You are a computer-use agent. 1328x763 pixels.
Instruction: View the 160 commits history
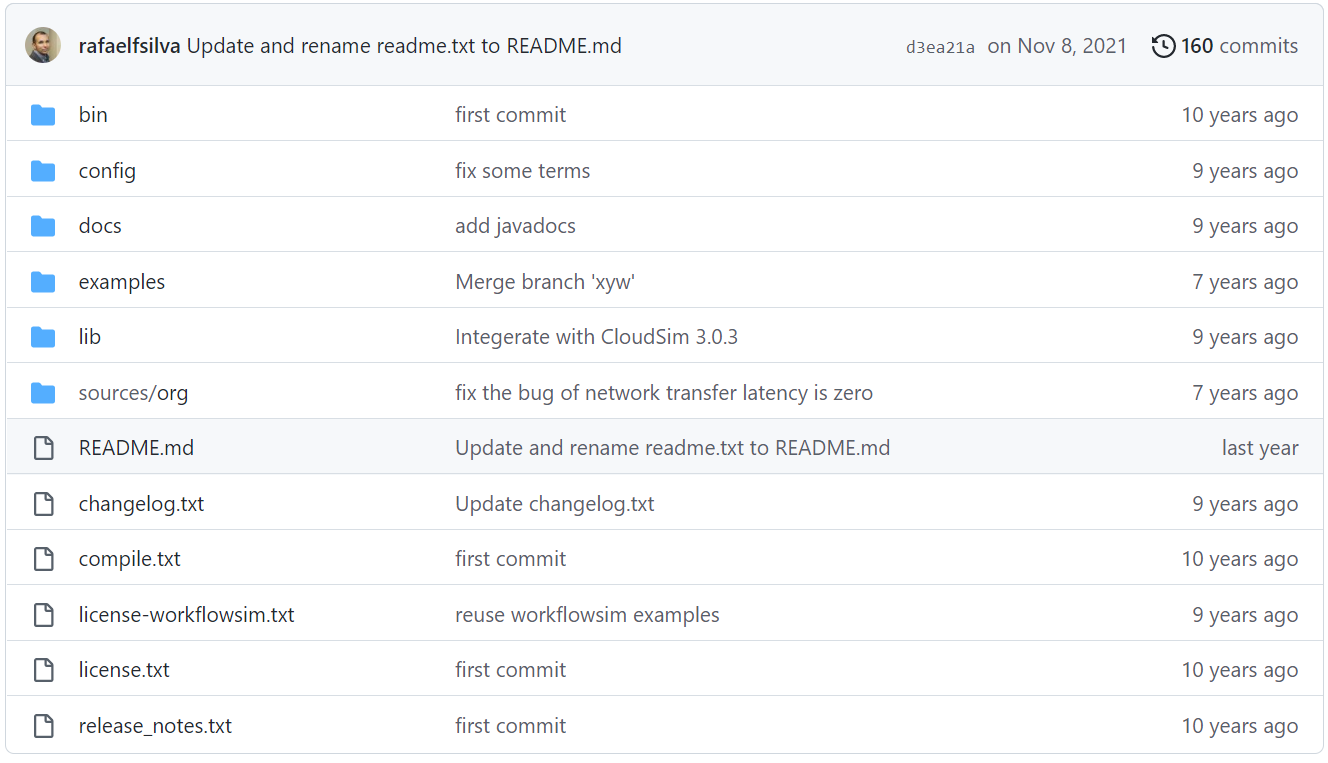[x=1225, y=46]
